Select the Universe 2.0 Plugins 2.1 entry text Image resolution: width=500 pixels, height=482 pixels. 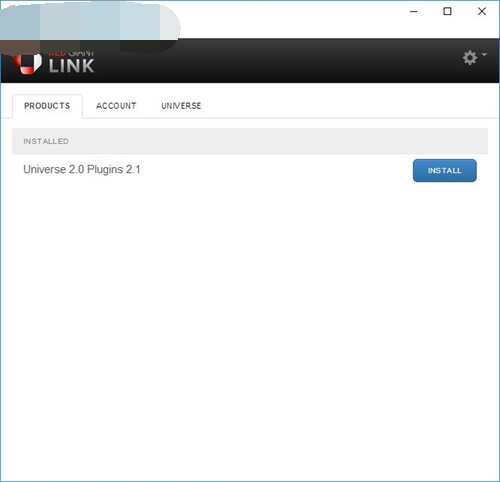82,169
